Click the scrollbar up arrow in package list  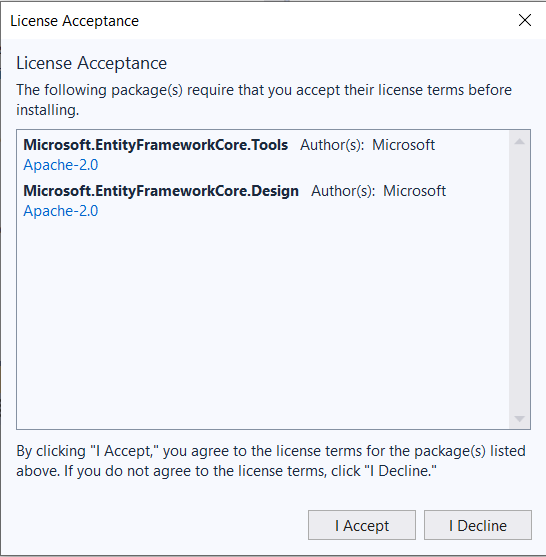tap(519, 141)
